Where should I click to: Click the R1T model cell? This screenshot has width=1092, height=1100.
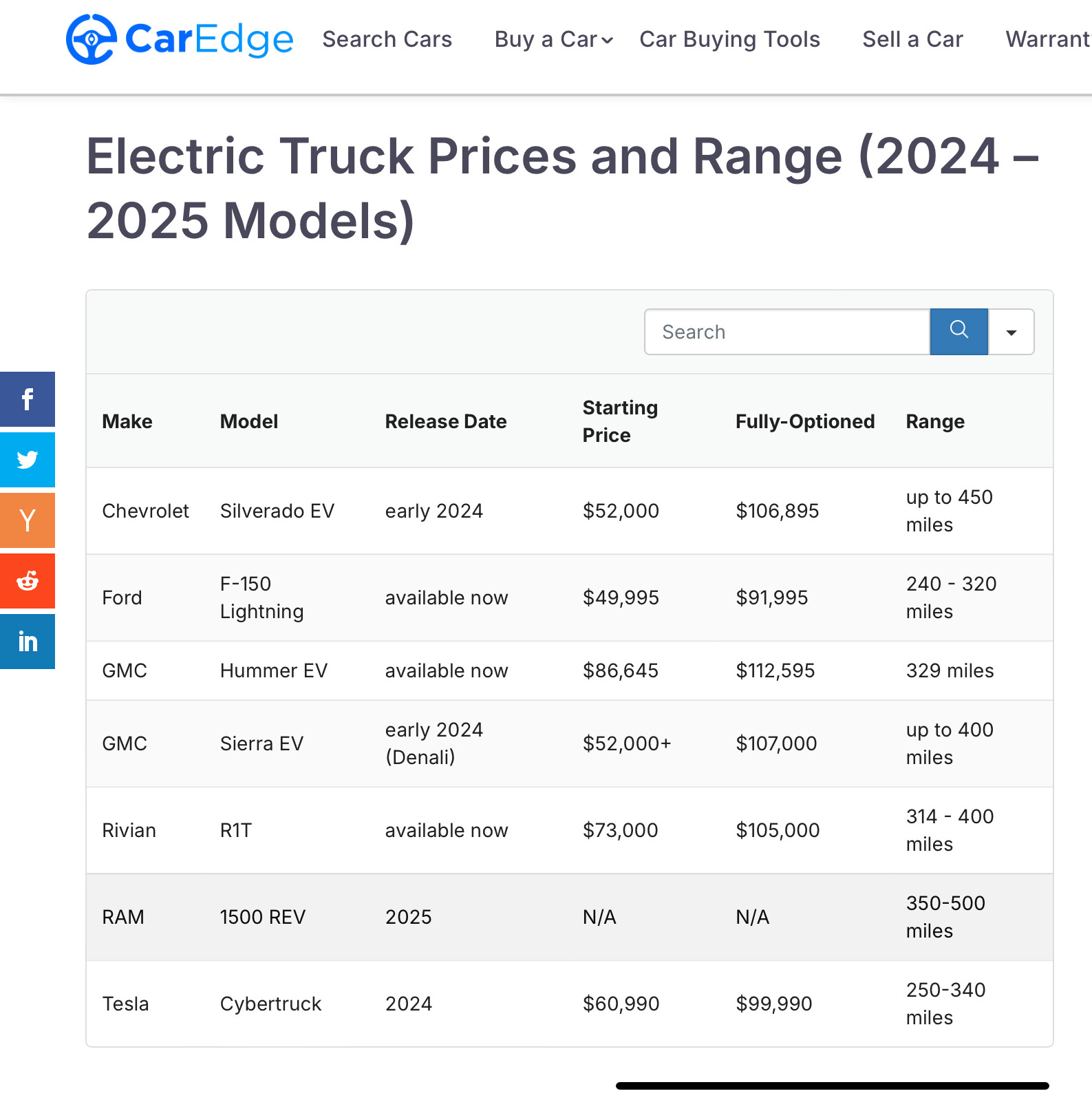[236, 830]
